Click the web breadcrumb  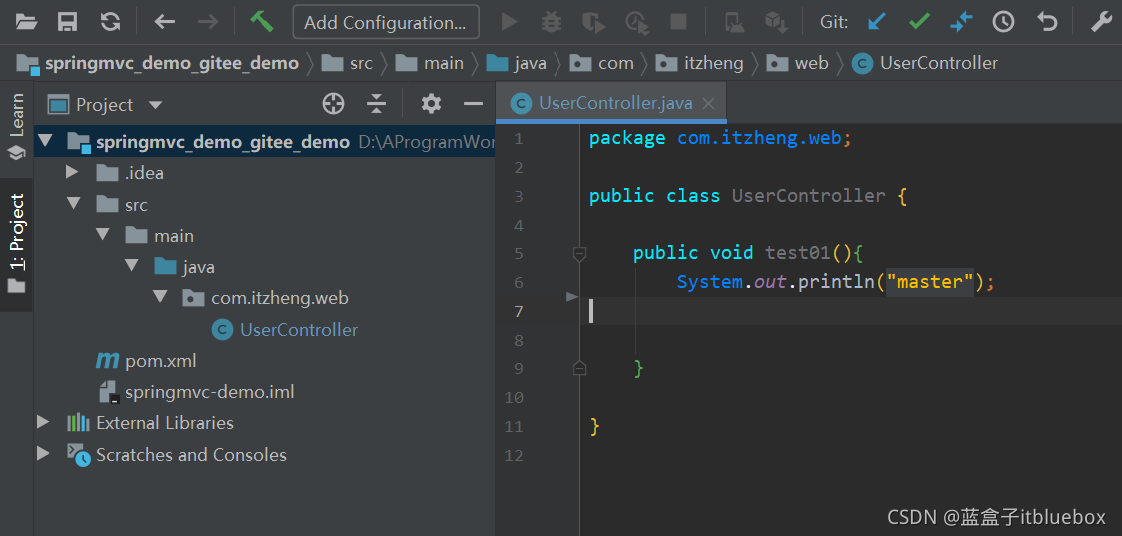point(797,63)
